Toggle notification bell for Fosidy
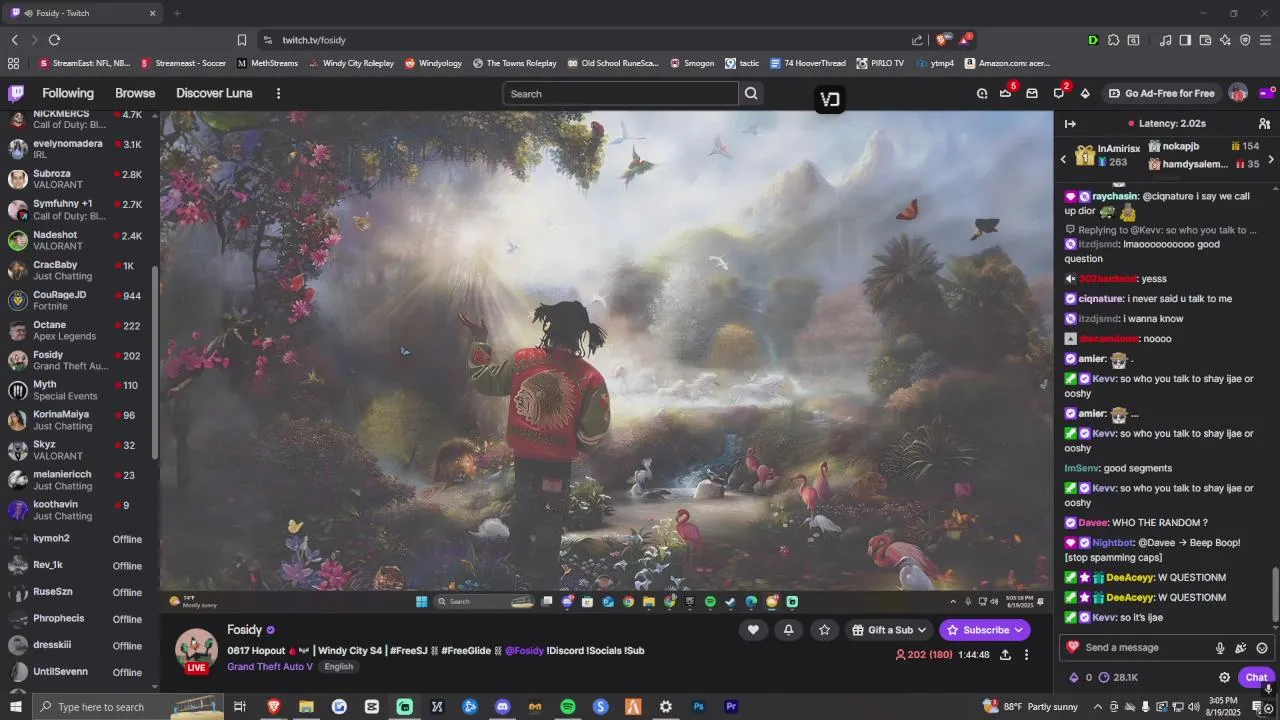 coord(788,629)
